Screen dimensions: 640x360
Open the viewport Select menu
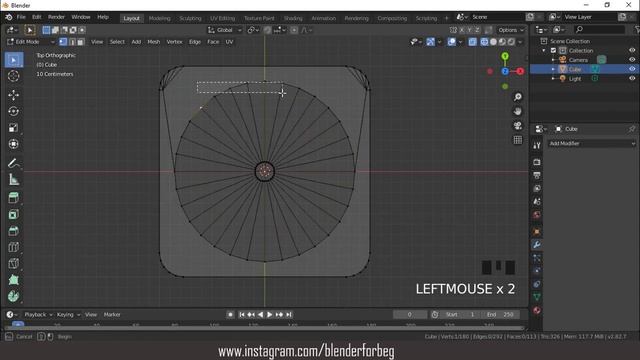pos(117,42)
